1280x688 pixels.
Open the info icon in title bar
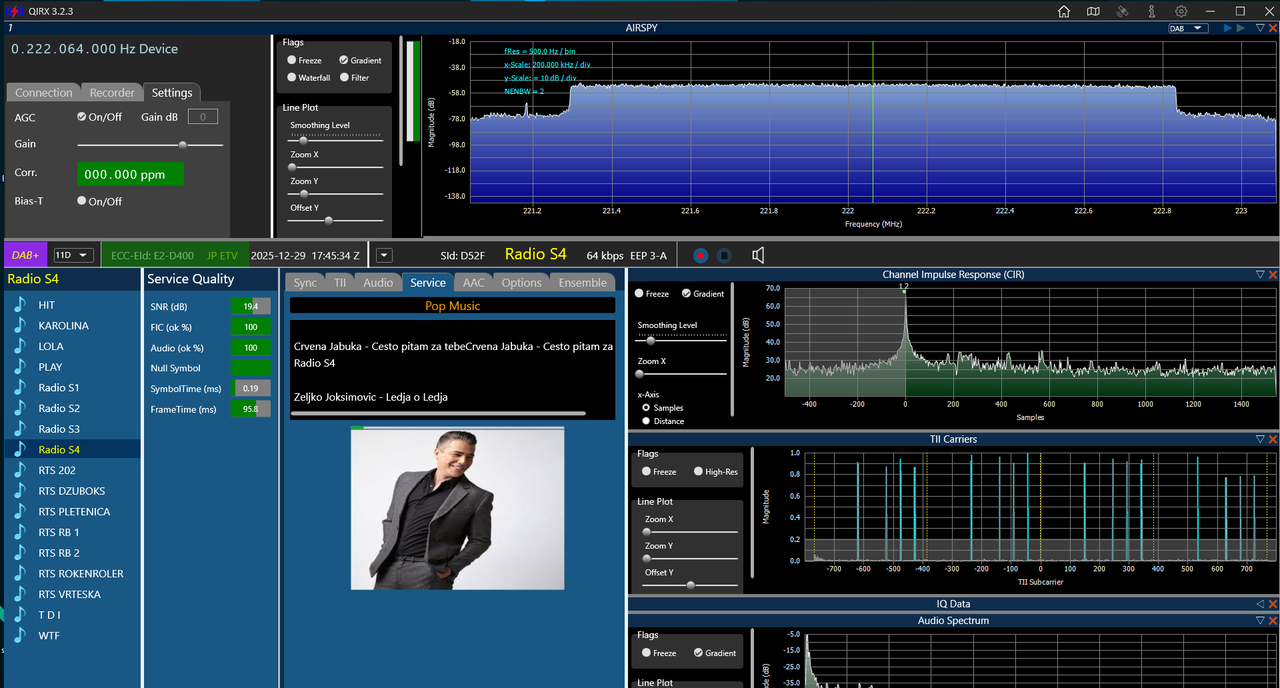pyautogui.click(x=1152, y=11)
